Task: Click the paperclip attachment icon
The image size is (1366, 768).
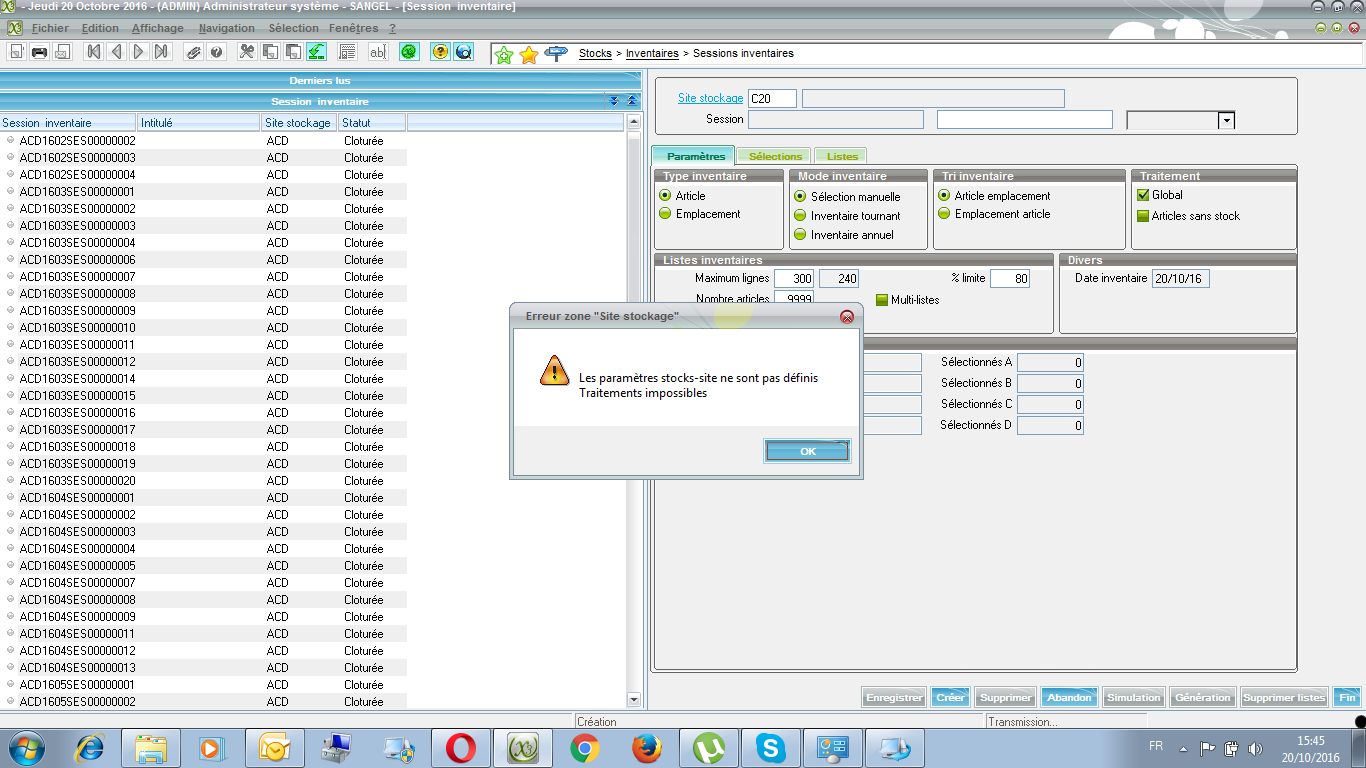Action: pos(193,52)
